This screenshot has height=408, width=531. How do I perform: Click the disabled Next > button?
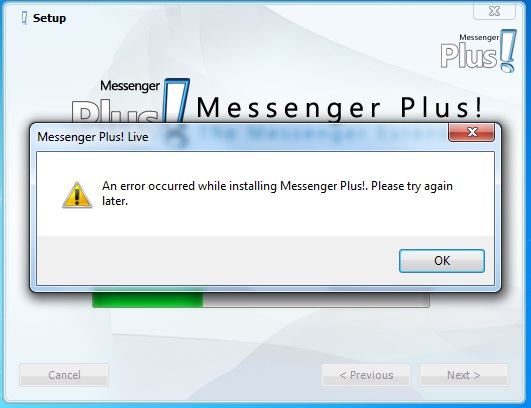[464, 375]
